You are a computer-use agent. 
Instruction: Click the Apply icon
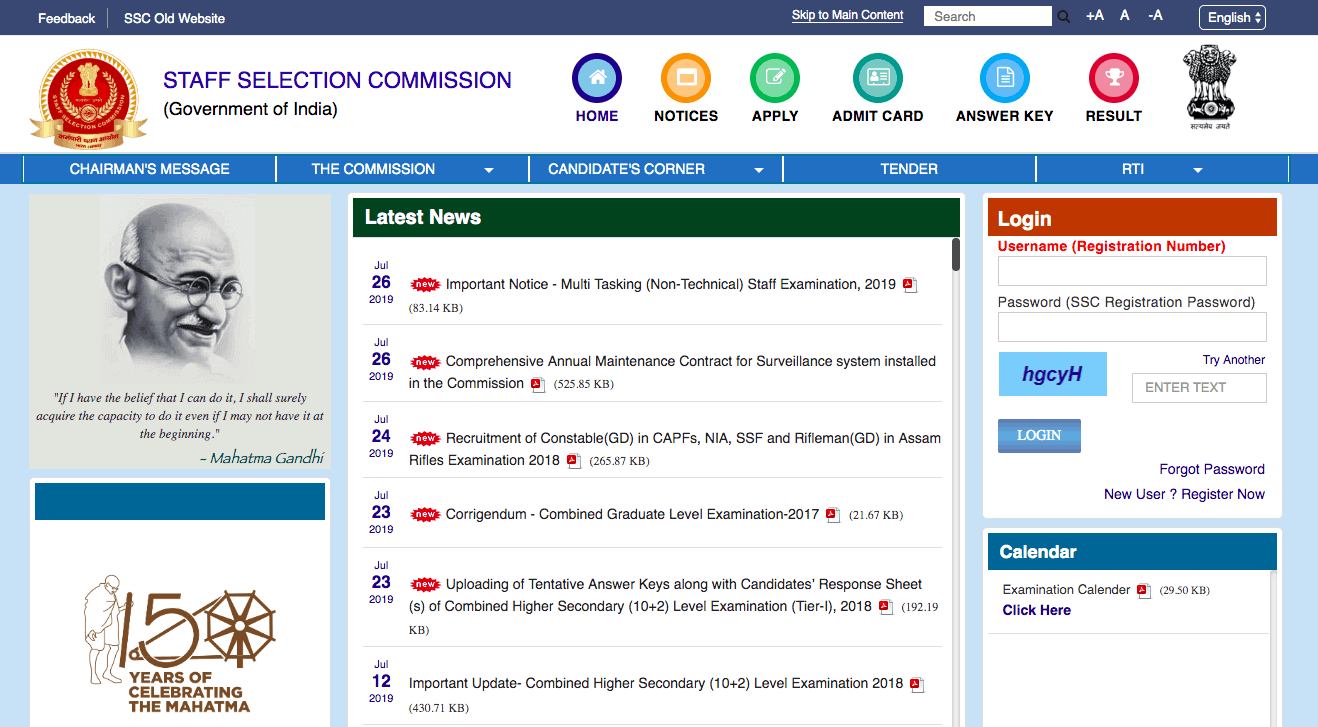pos(775,78)
